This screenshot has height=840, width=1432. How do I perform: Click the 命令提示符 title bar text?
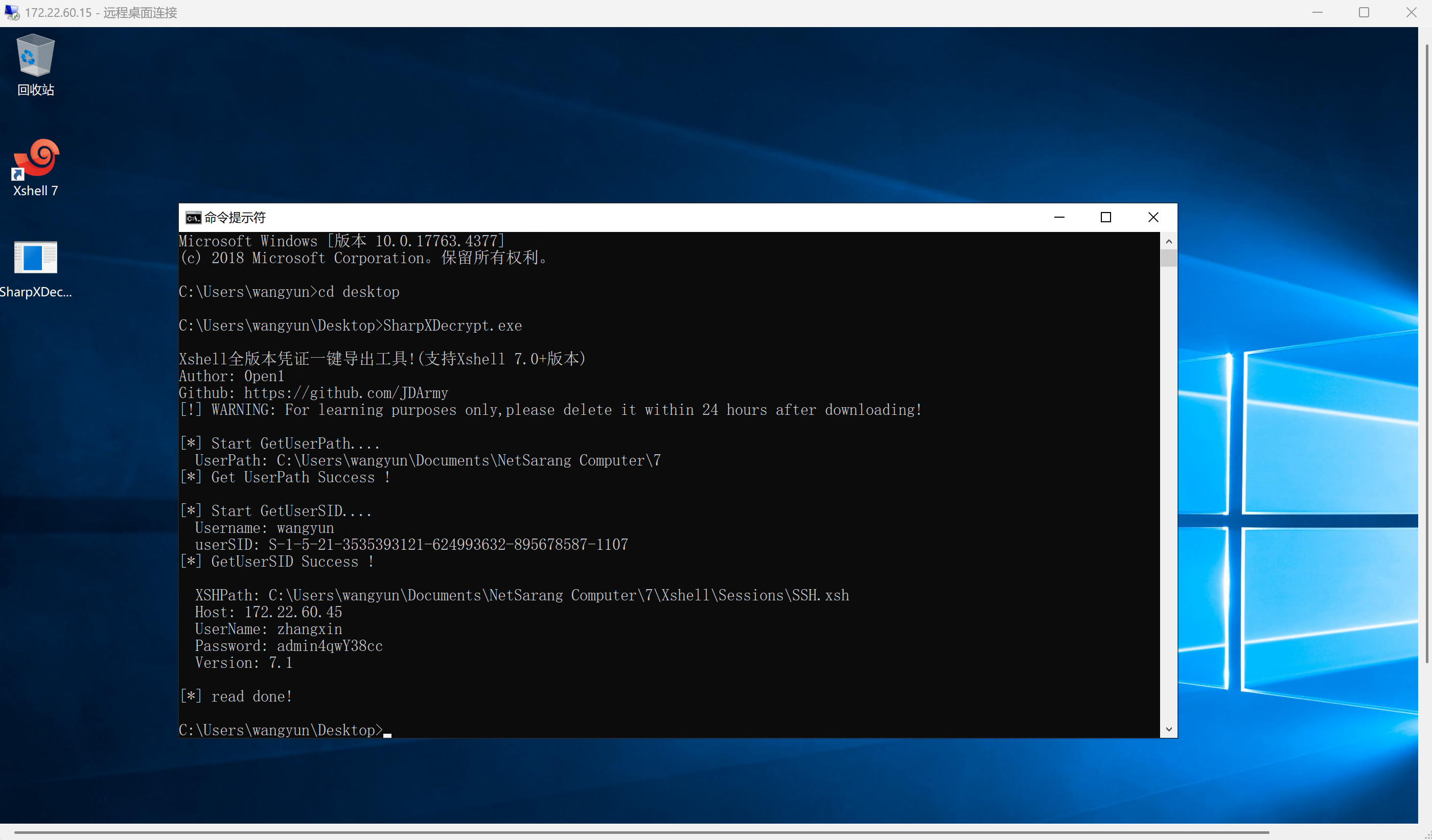235,218
